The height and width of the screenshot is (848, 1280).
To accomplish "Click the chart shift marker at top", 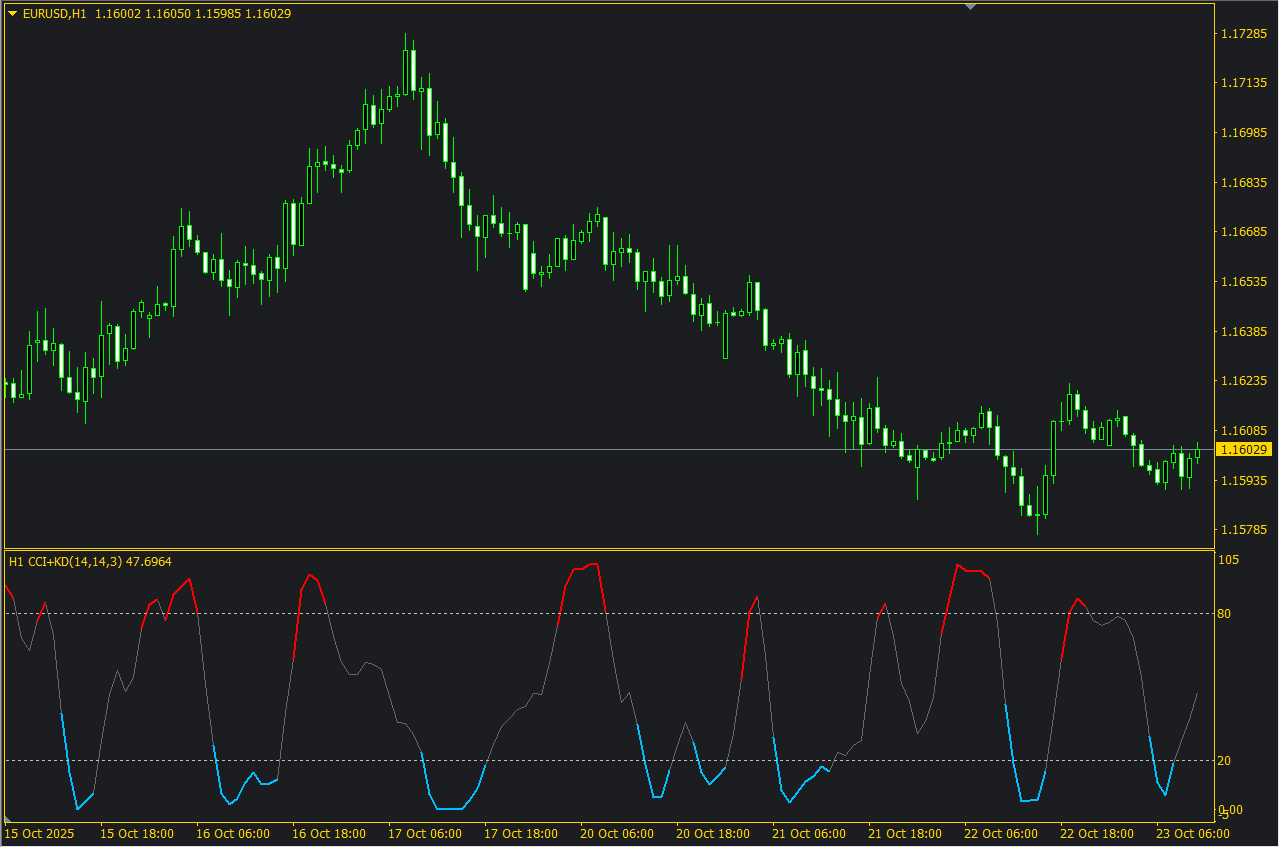I will (x=969, y=7).
